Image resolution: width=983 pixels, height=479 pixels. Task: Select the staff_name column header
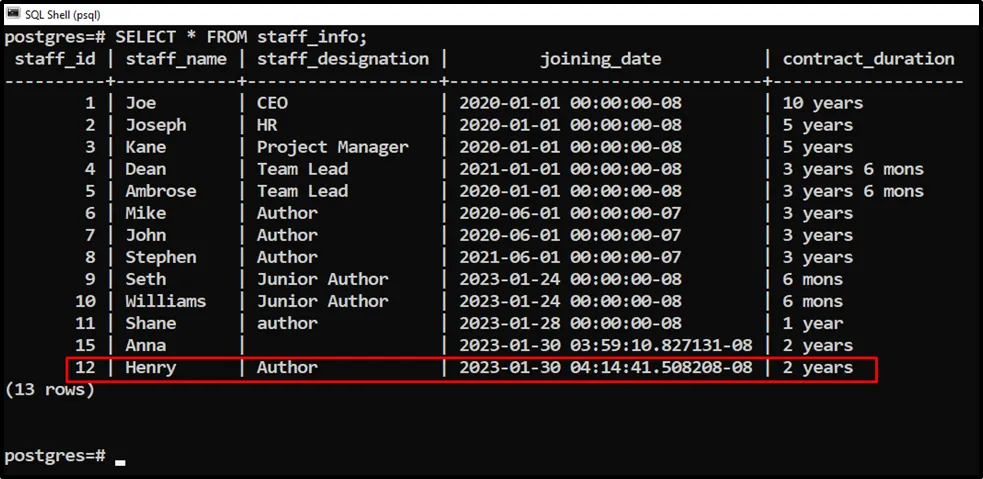click(177, 59)
